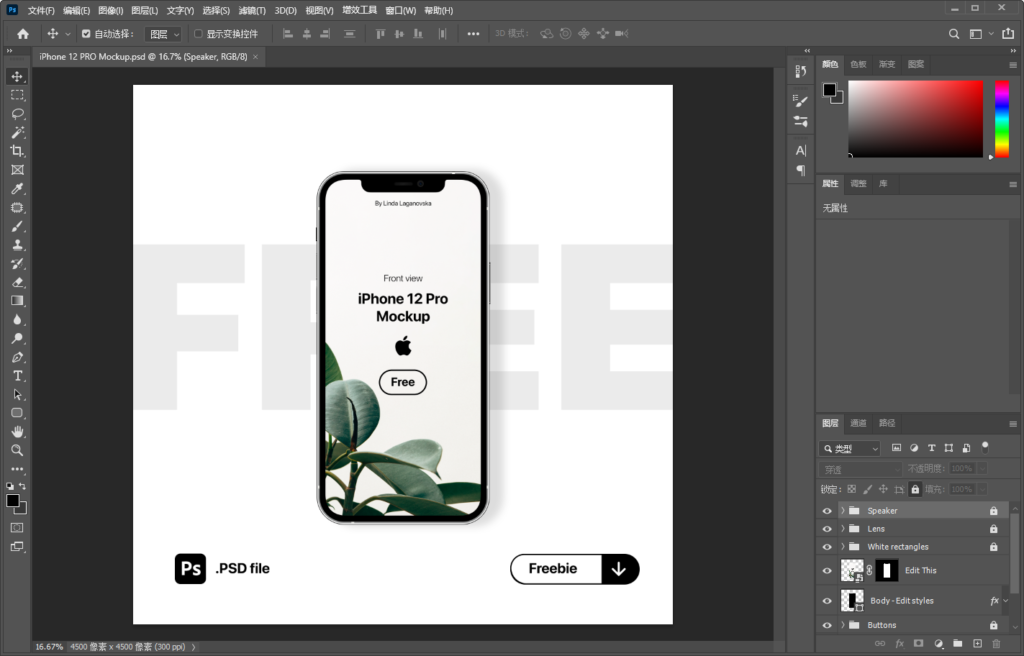This screenshot has width=1024, height=656.
Task: Select the Lasso tool
Action: click(17, 114)
